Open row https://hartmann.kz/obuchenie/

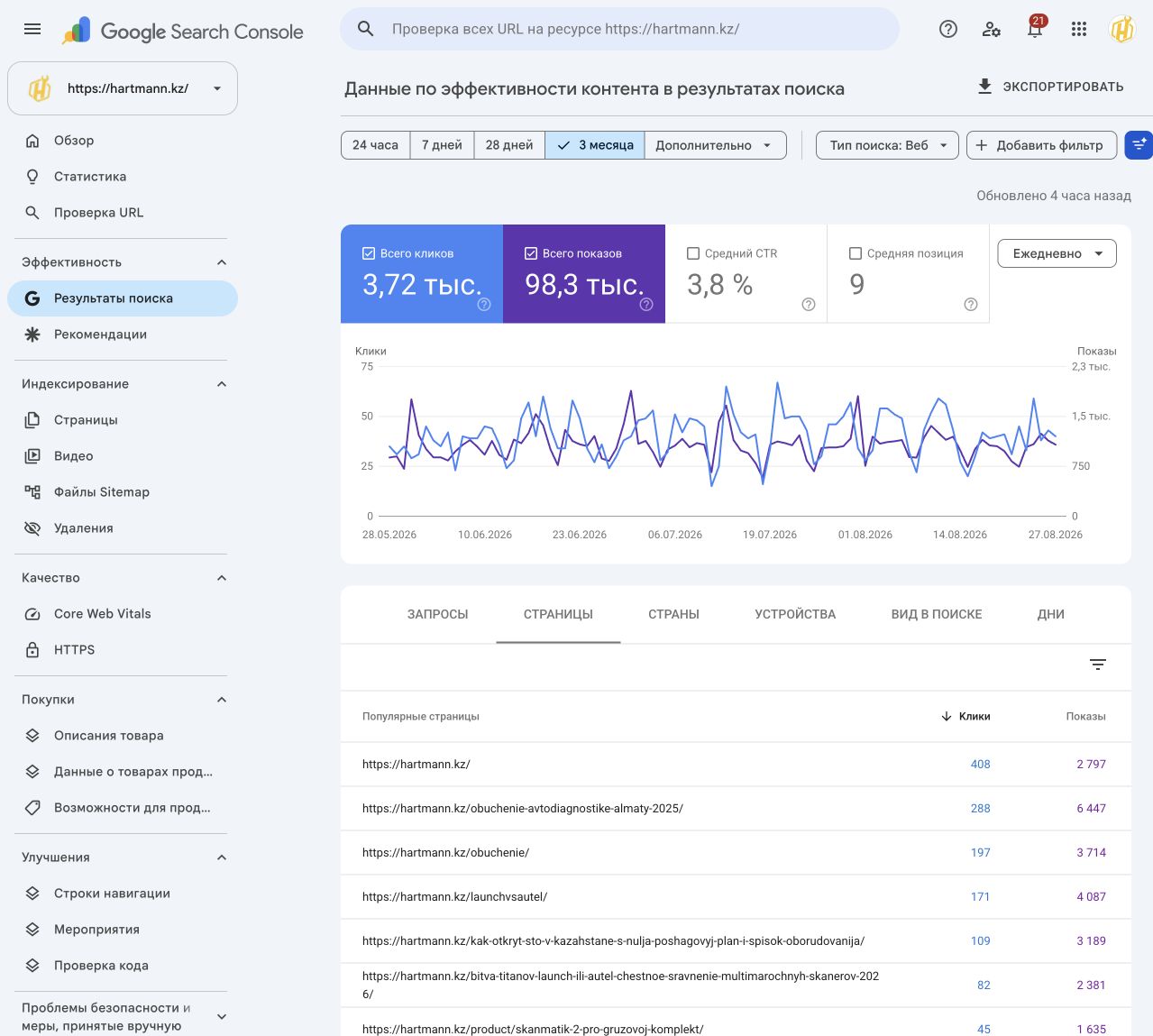tap(736, 852)
